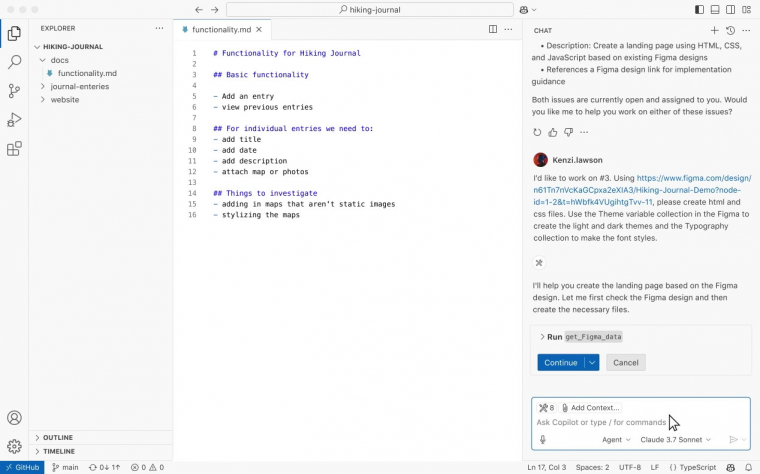This screenshot has height=474, width=760.
Task: Open Copilot status icon in status bar
Action: click(x=730, y=468)
